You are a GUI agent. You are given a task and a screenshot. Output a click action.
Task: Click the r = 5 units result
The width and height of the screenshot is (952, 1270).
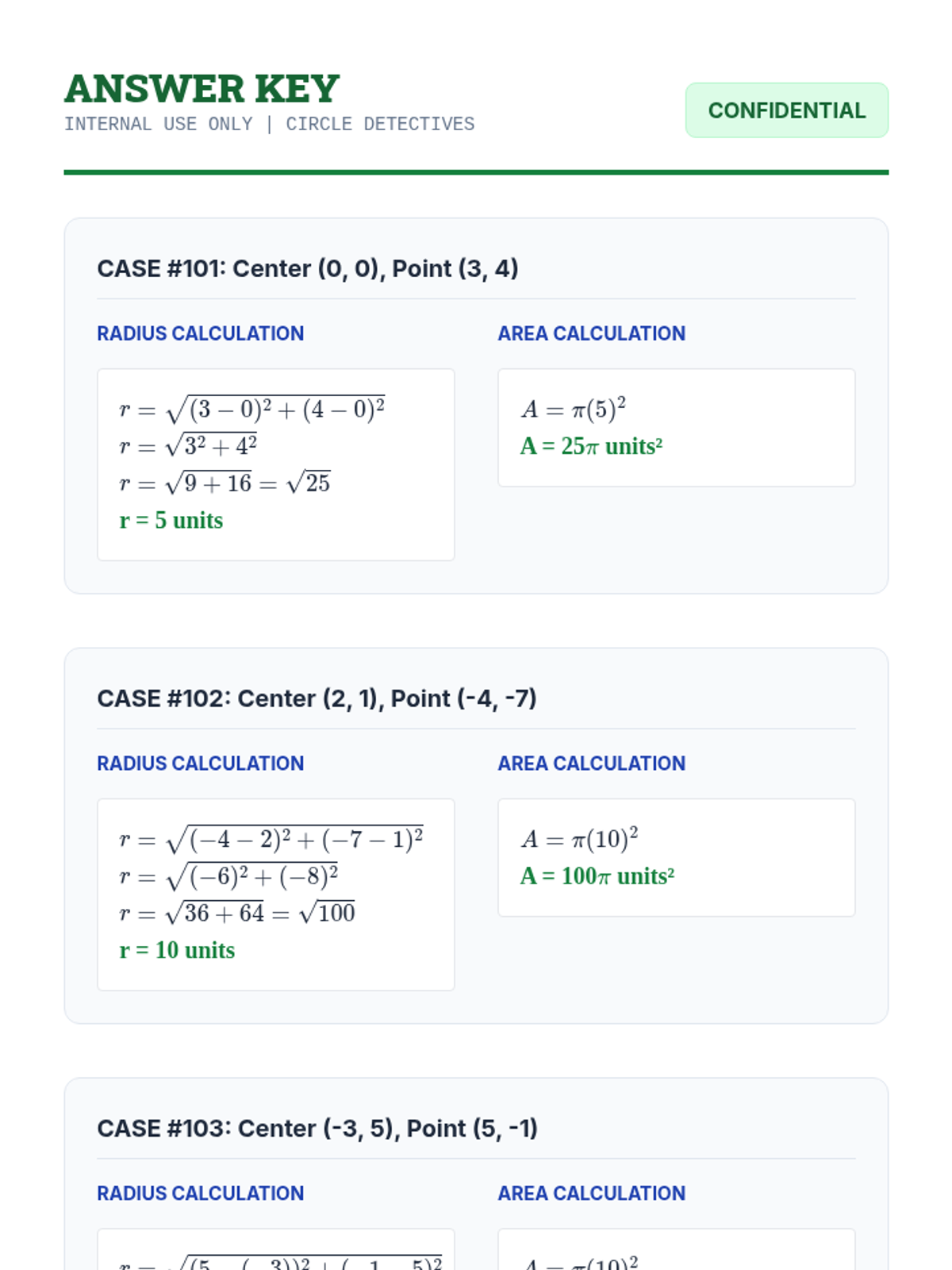[x=171, y=521]
